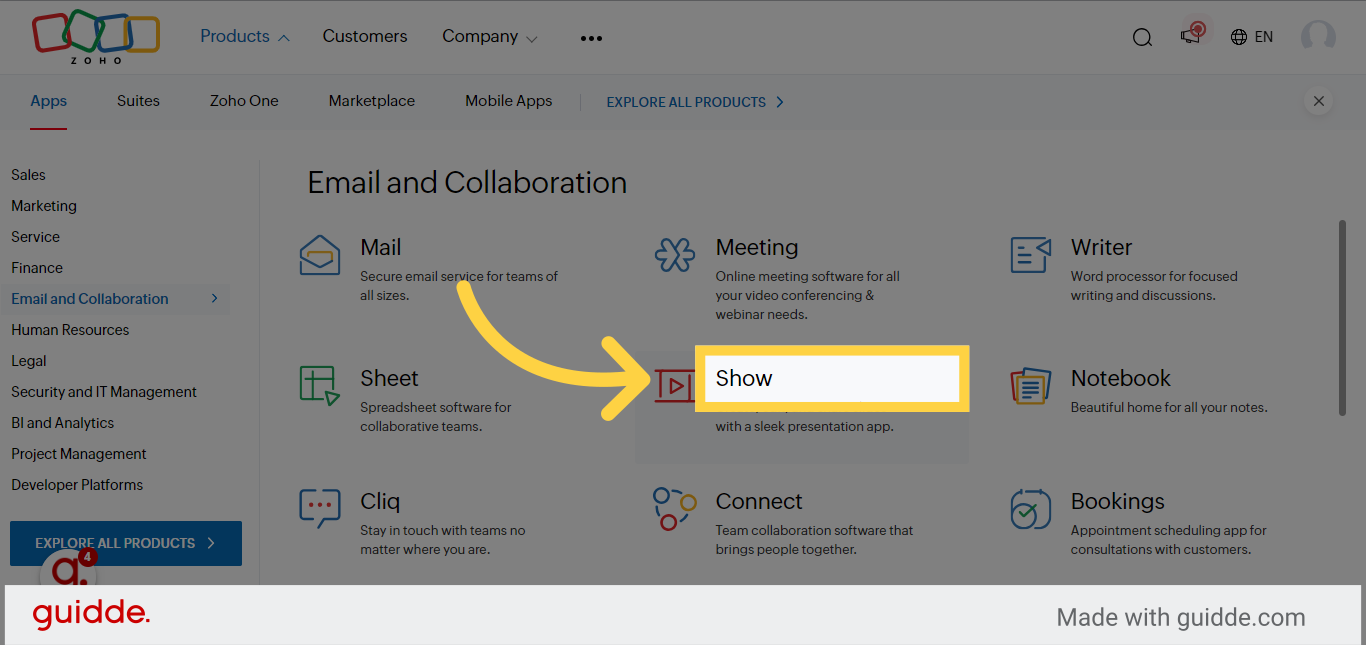Open the overflow ellipsis menu
The height and width of the screenshot is (645, 1366).
591,38
